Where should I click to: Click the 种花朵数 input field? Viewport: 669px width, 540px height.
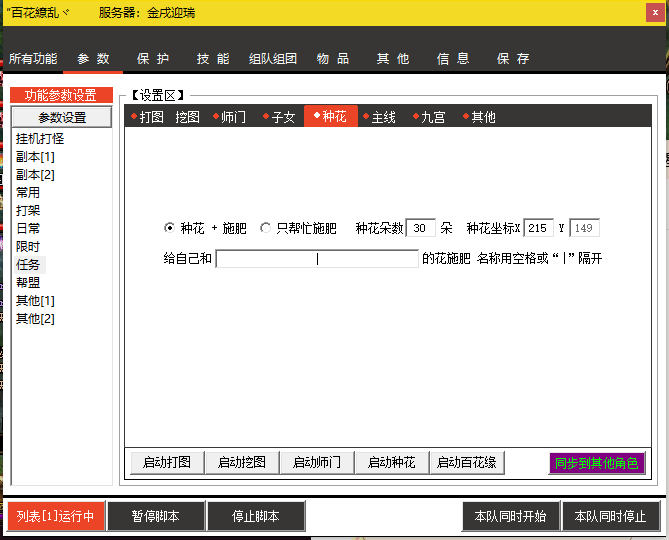tap(421, 228)
